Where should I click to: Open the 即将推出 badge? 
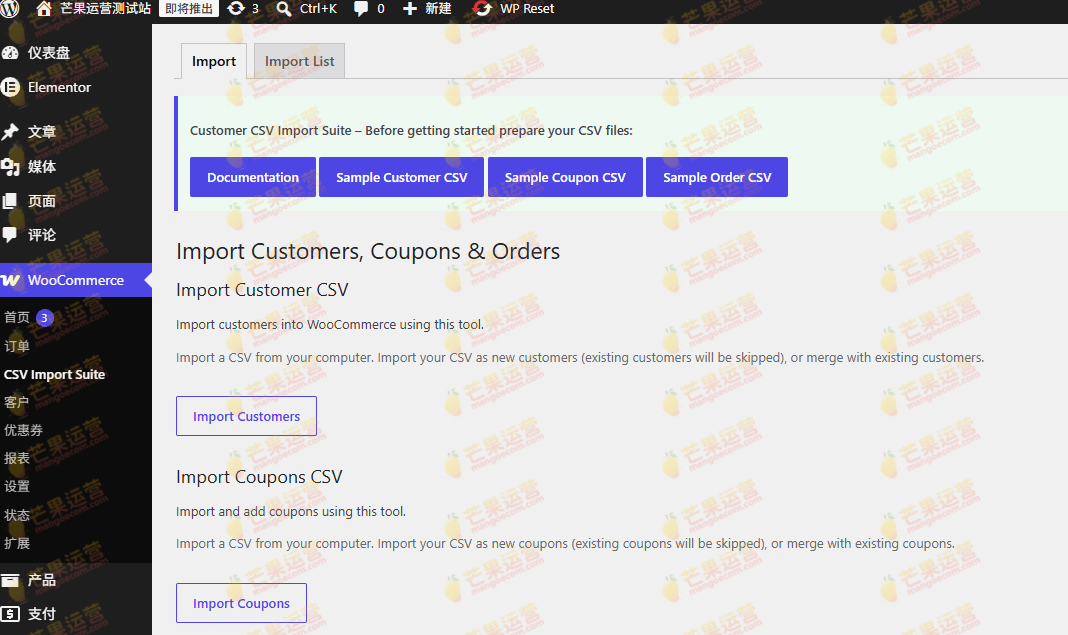(x=189, y=8)
